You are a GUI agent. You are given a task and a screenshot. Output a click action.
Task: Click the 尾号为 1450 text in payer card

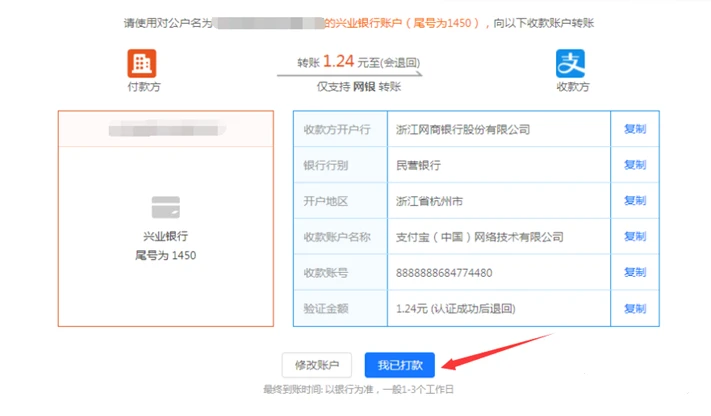[x=166, y=255]
